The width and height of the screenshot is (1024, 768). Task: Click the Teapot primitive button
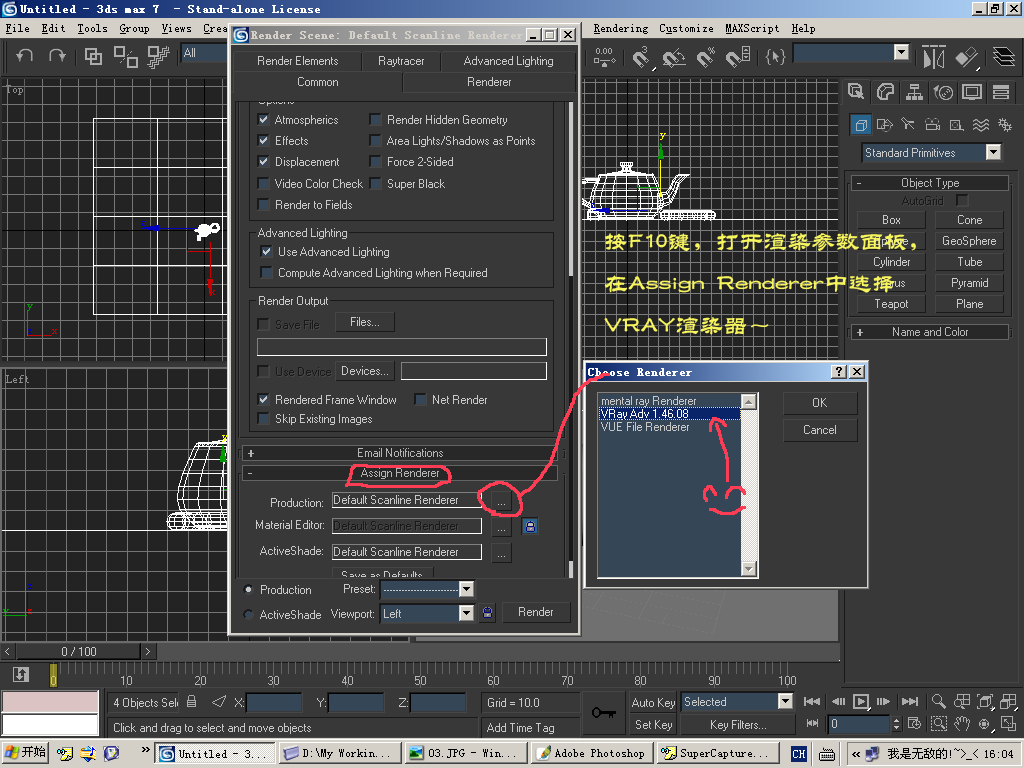coord(891,304)
